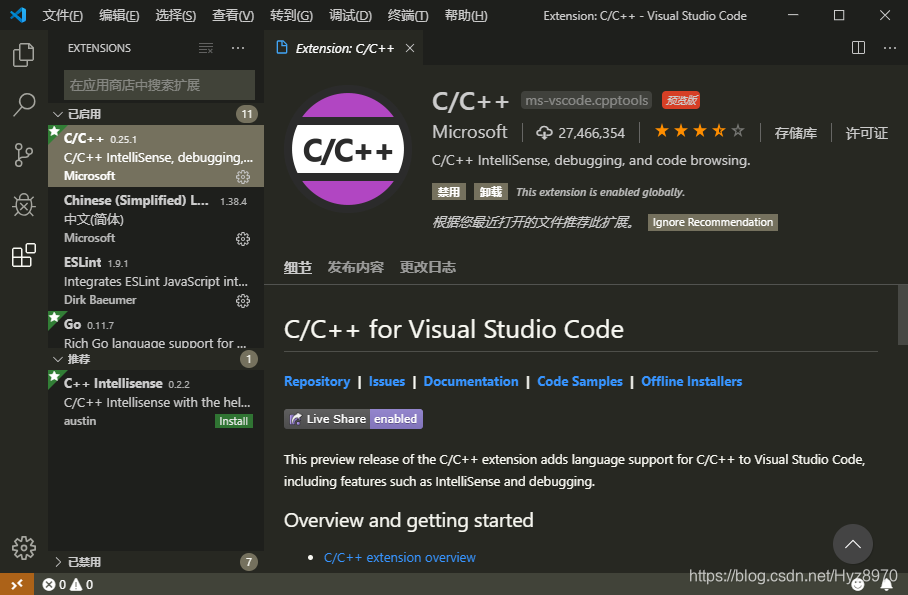
Task: Open the Manage gear in activity bar
Action: tap(23, 547)
